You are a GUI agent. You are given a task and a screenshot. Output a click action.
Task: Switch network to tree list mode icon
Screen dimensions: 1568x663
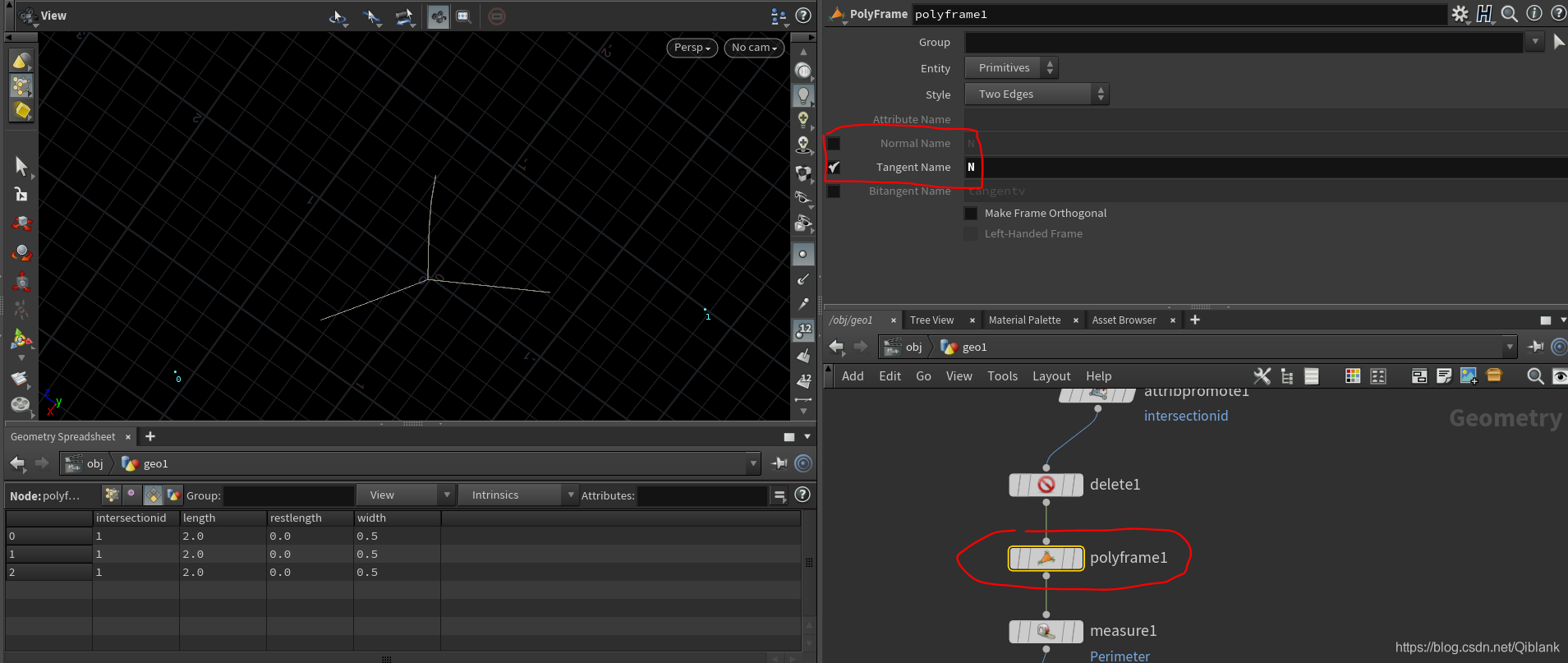point(1287,376)
